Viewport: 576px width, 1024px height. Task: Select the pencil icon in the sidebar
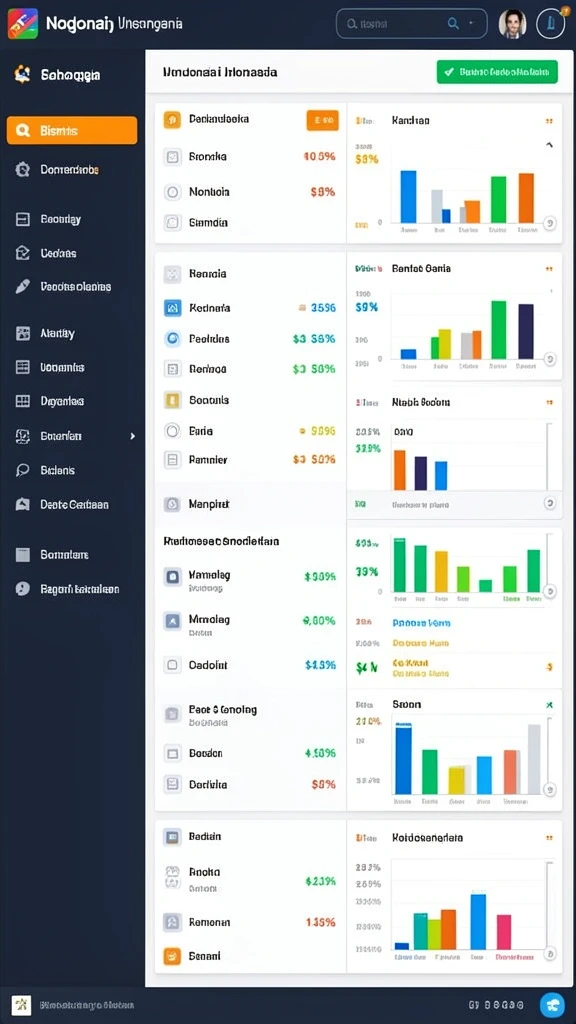tap(22, 286)
